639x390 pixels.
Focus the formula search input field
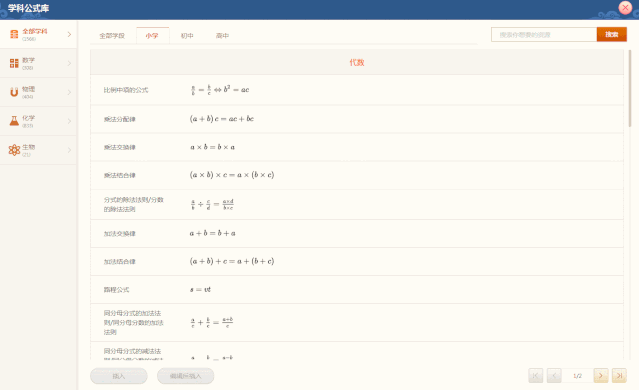544,35
